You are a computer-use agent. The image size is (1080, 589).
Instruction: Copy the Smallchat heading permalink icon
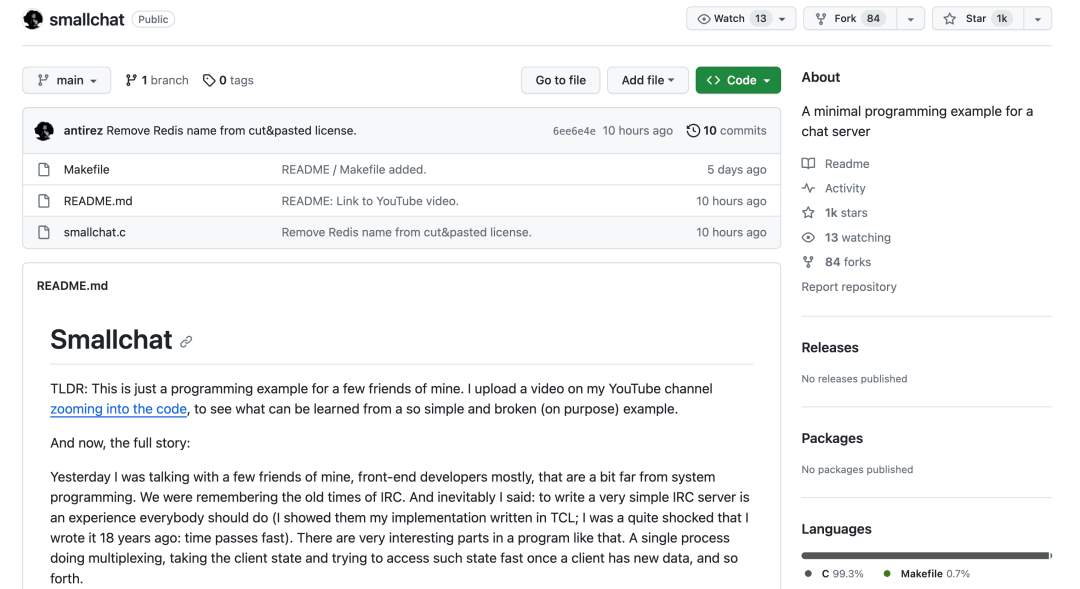(186, 341)
